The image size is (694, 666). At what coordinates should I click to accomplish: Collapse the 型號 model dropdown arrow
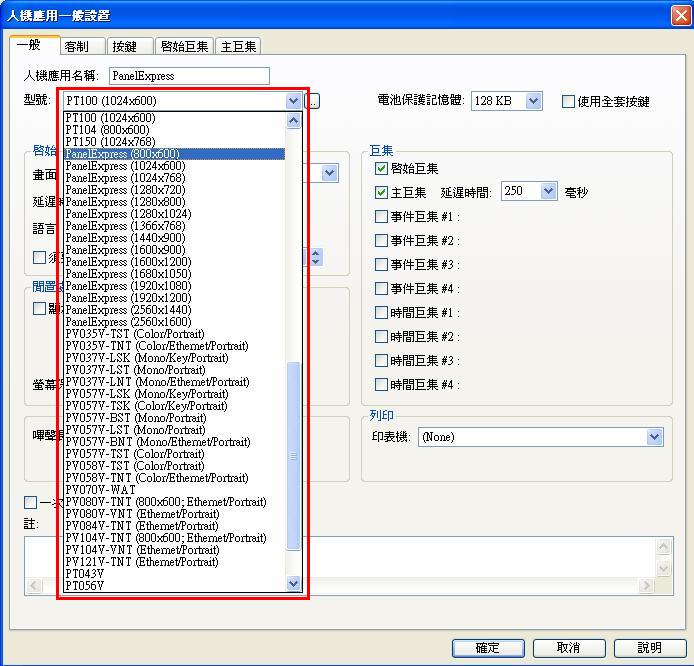(293, 101)
